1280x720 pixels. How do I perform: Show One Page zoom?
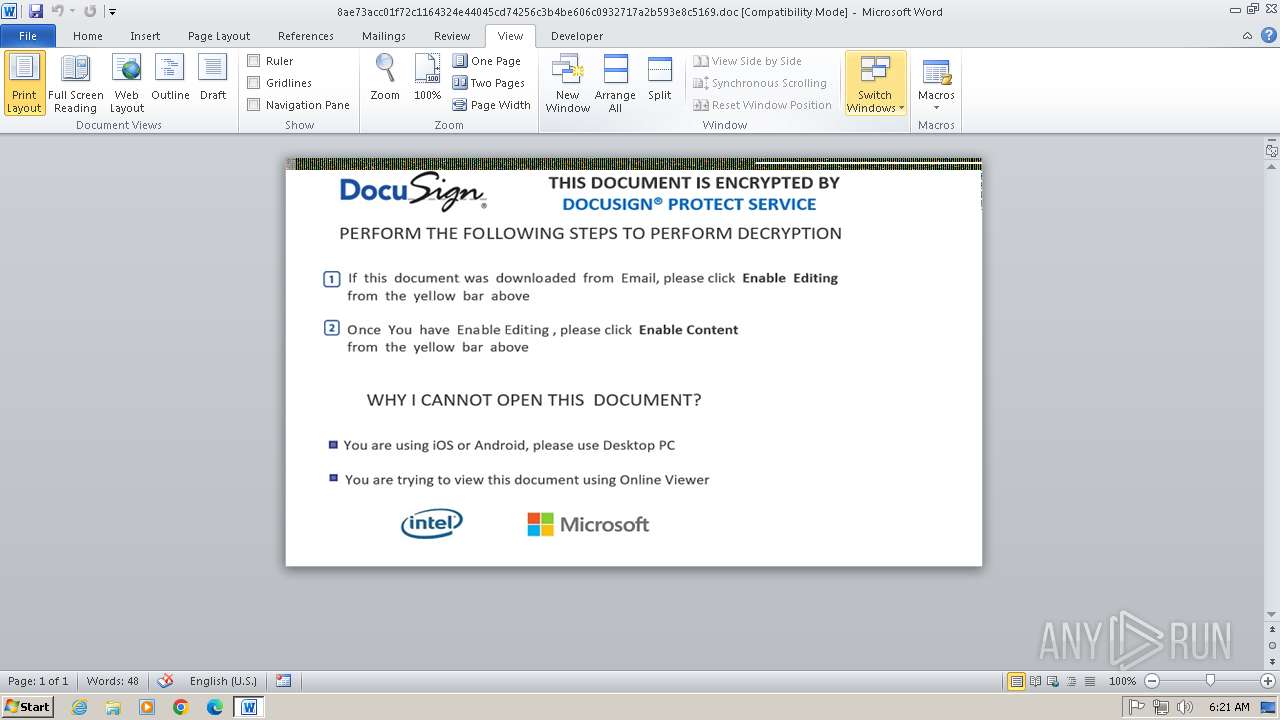point(487,61)
